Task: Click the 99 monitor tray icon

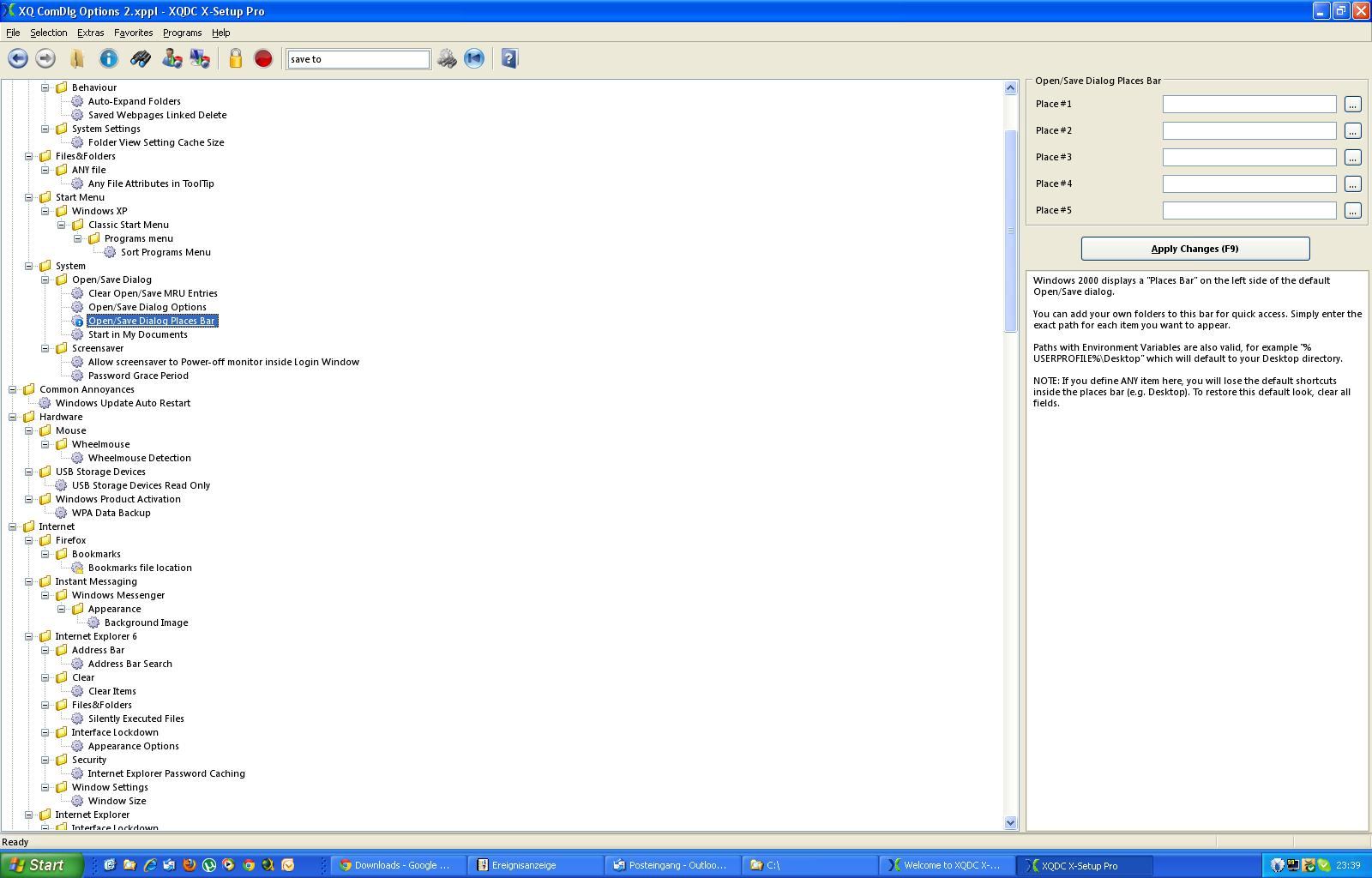Action: point(1293,865)
